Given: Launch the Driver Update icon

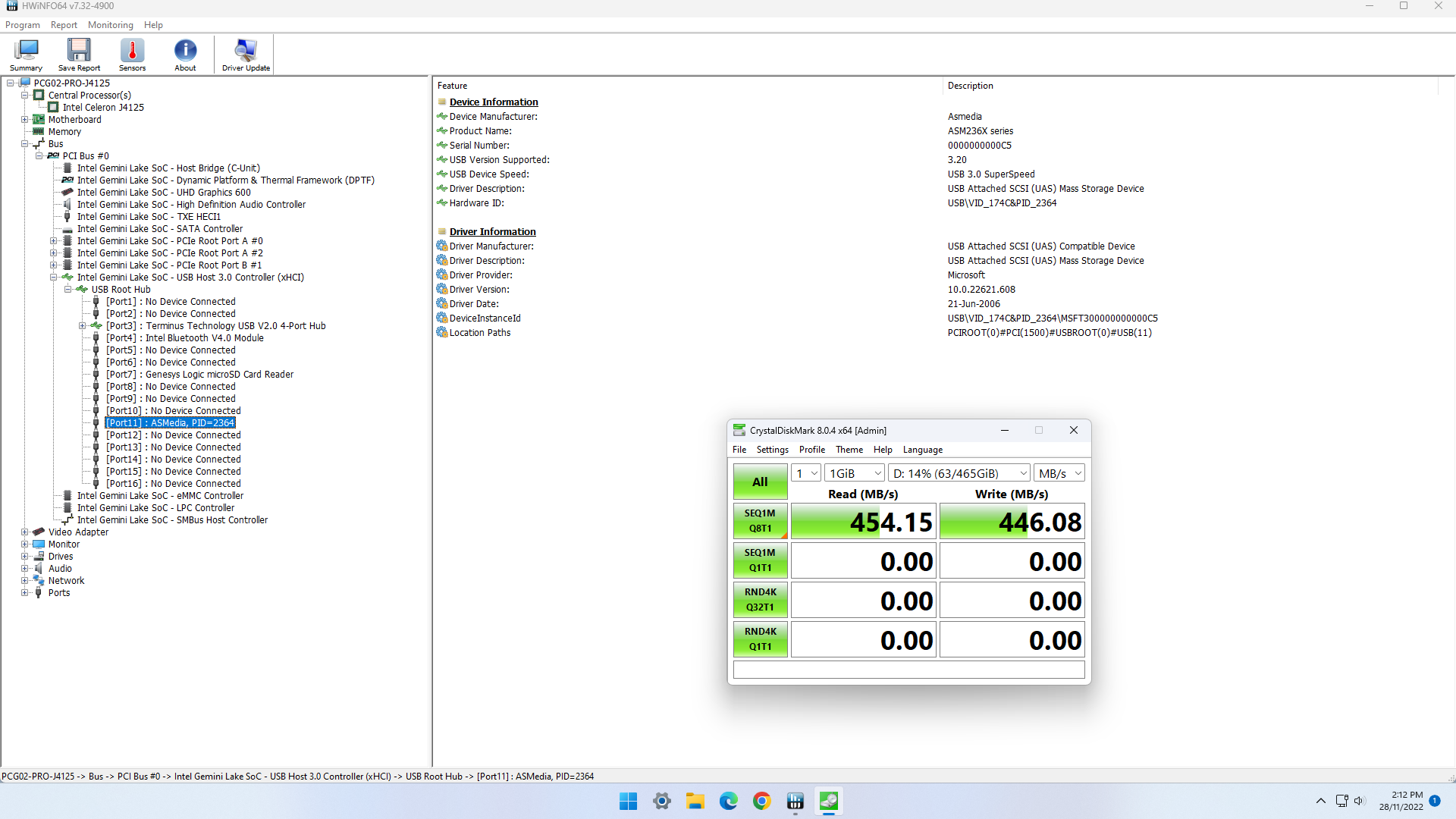Looking at the screenshot, I should coord(246,55).
